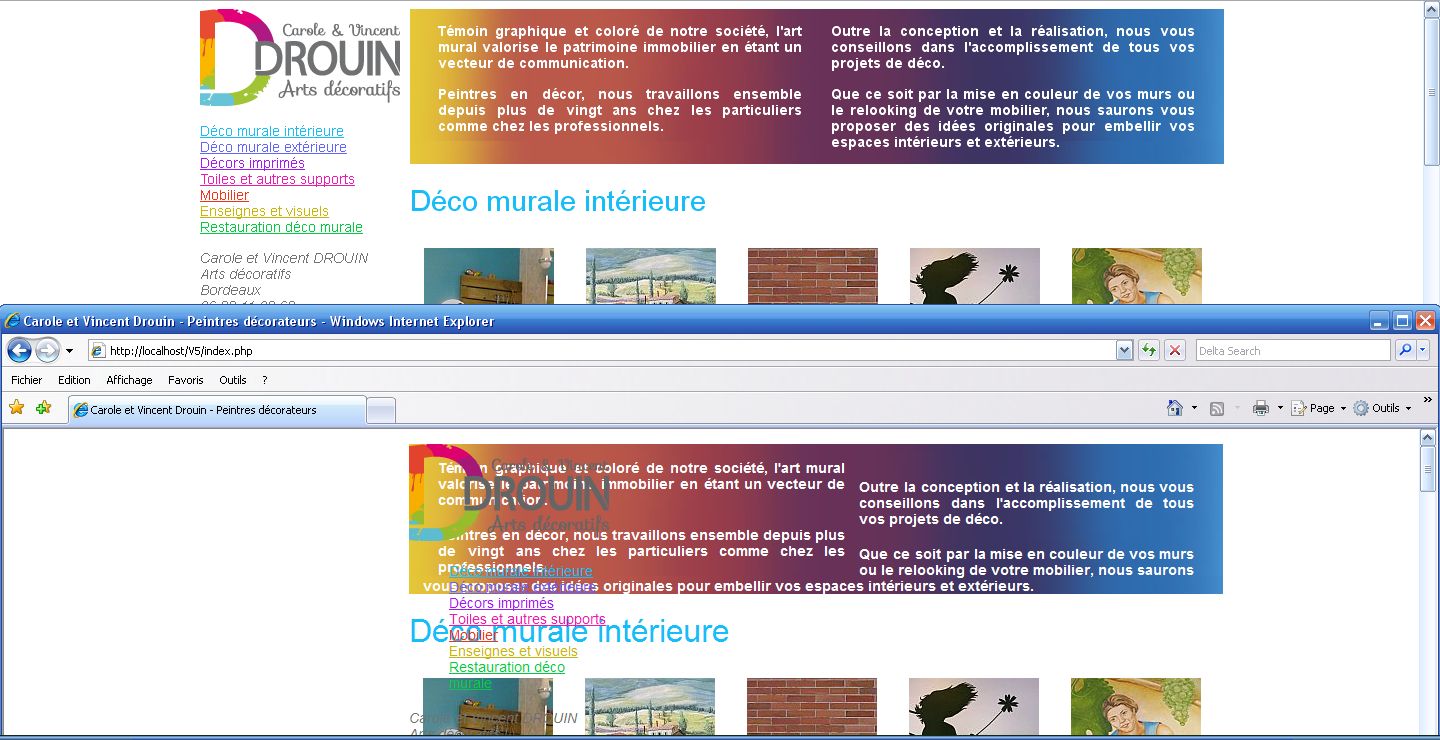Open Déco murale intérieure link in background page

coord(272,131)
